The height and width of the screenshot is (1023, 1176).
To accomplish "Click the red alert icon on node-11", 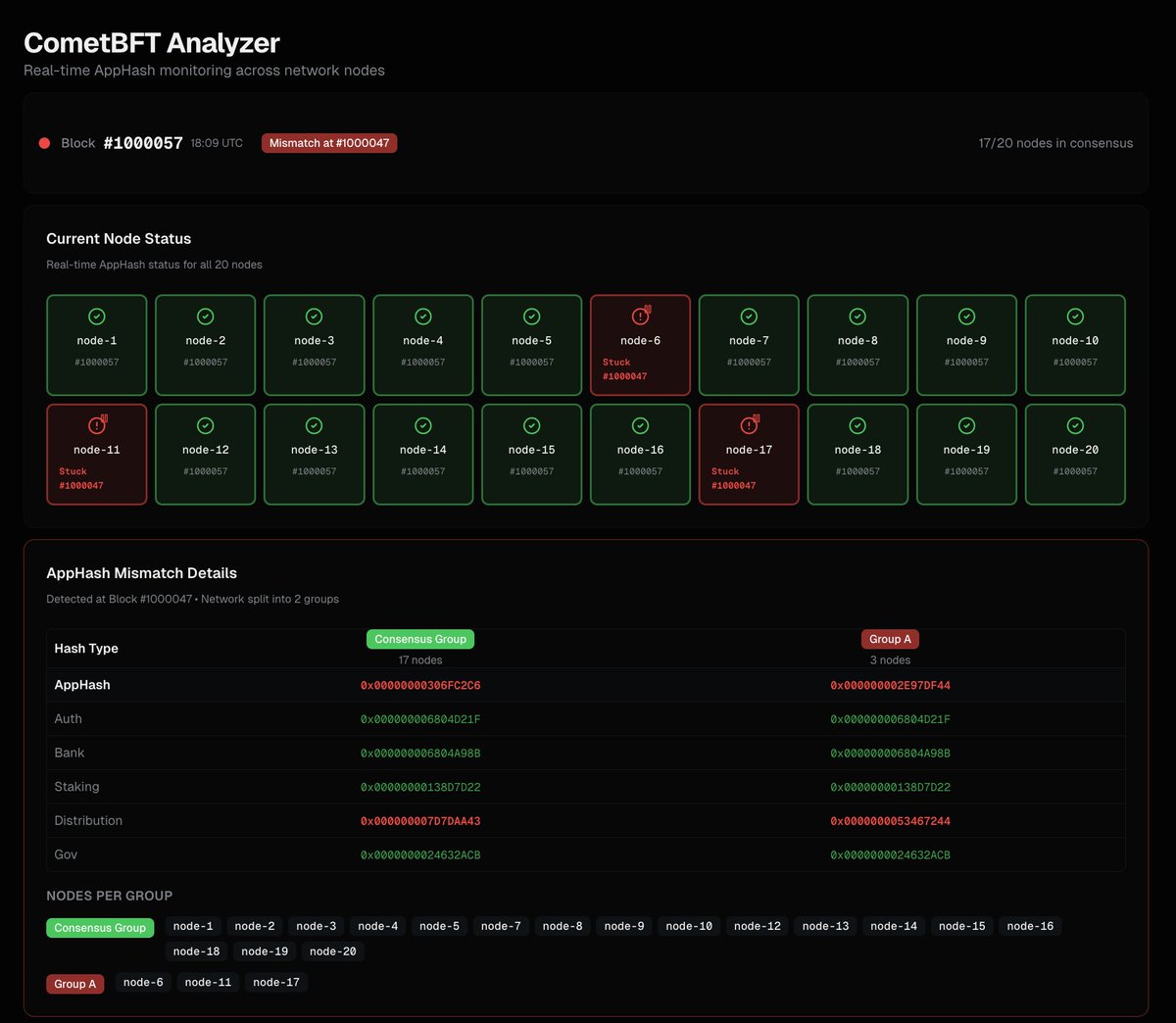I will click(x=97, y=425).
